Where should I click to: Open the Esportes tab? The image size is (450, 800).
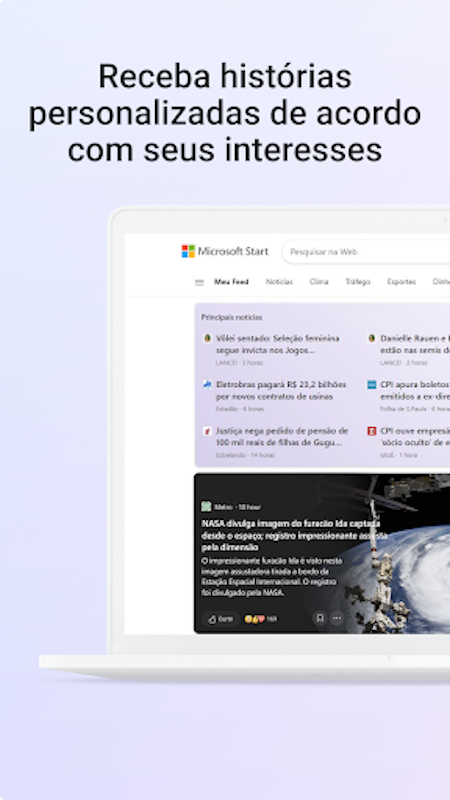click(402, 282)
